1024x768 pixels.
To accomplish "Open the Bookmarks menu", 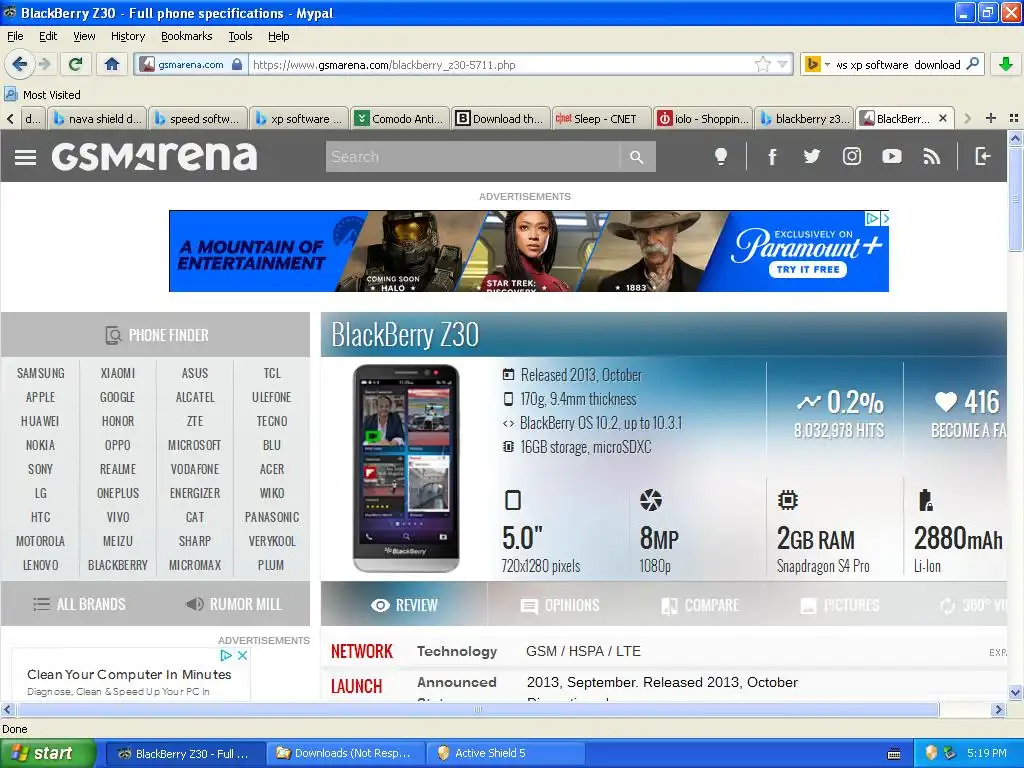I will [x=187, y=36].
